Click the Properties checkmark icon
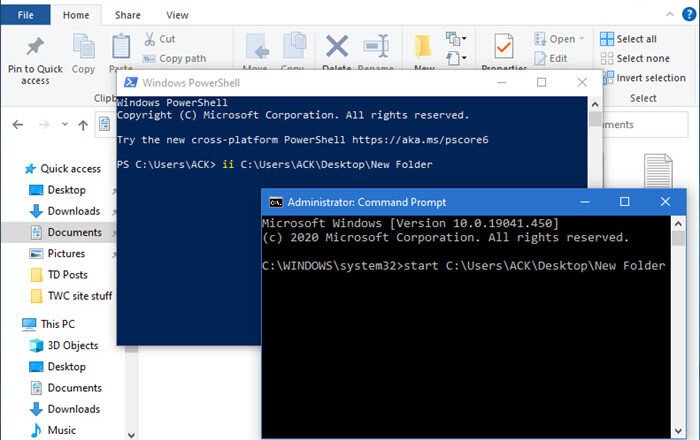Image resolution: width=700 pixels, height=440 pixels. click(504, 46)
